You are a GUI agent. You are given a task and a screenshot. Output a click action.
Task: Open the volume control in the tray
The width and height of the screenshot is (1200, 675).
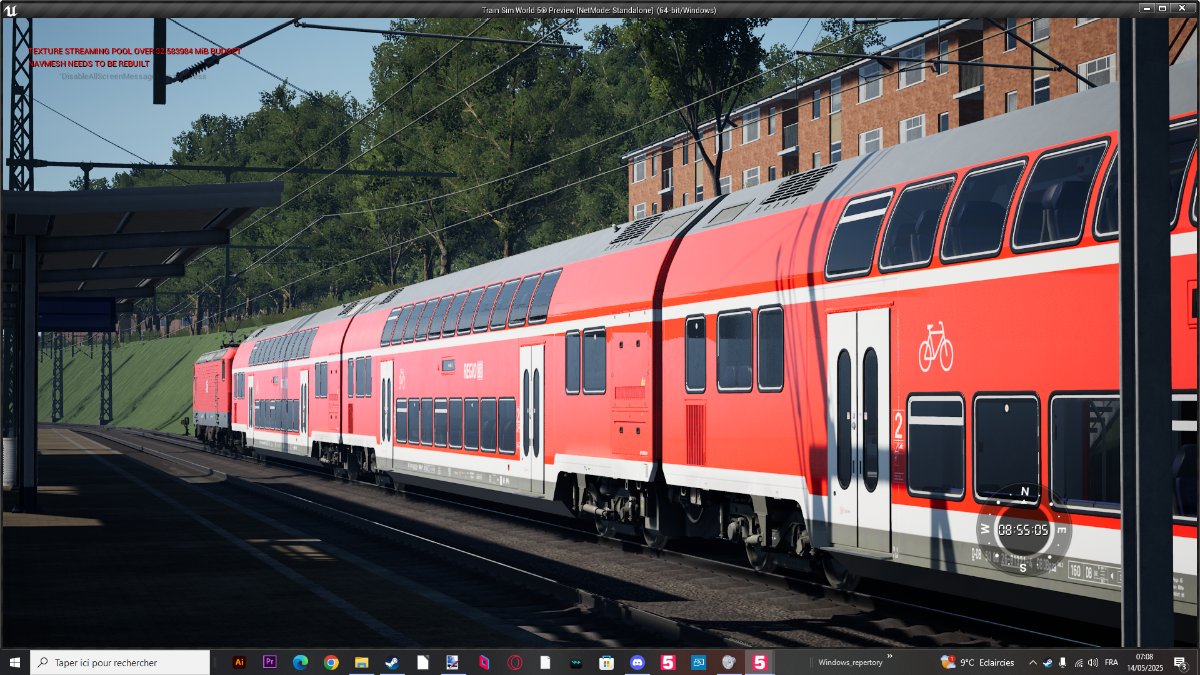[x=1093, y=662]
